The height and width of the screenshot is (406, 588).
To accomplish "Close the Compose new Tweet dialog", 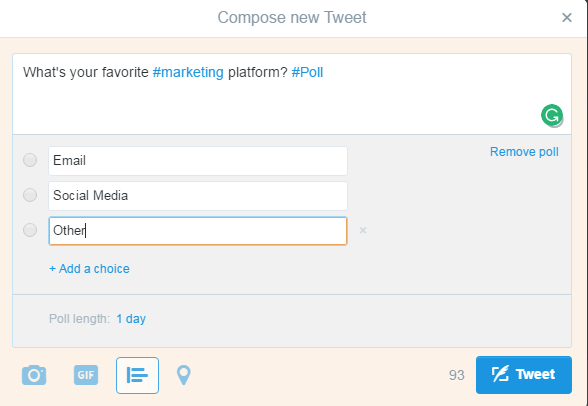I will pos(567,17).
